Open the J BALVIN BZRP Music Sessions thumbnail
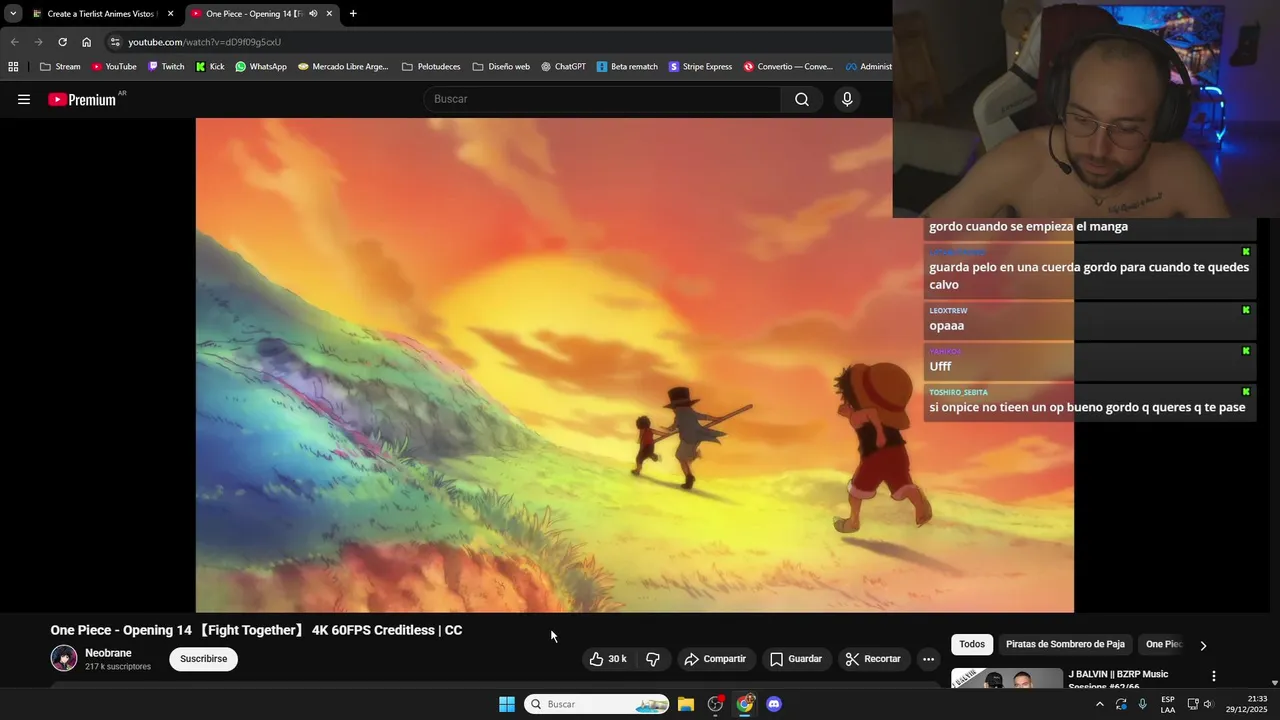Viewport: 1280px width, 720px height. 1007,679
